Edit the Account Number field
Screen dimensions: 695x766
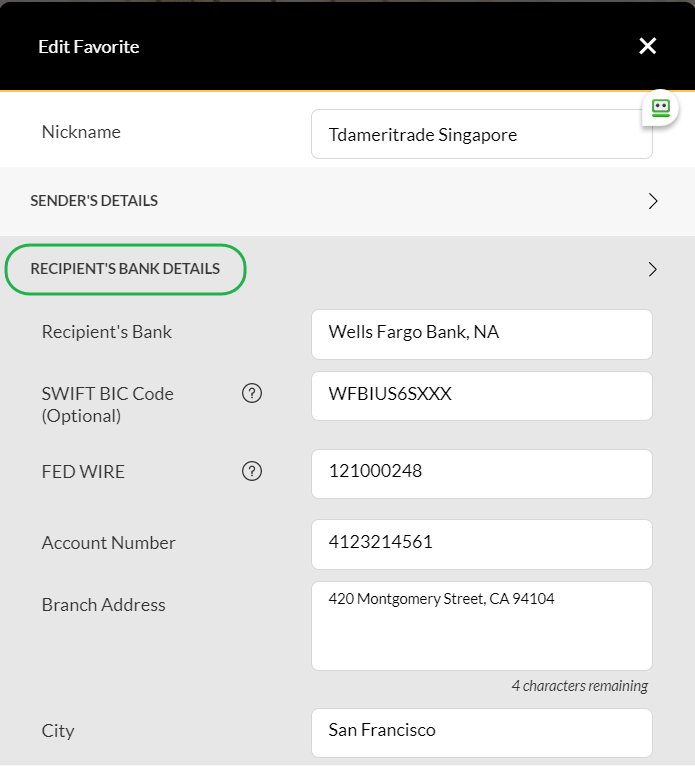(482, 544)
